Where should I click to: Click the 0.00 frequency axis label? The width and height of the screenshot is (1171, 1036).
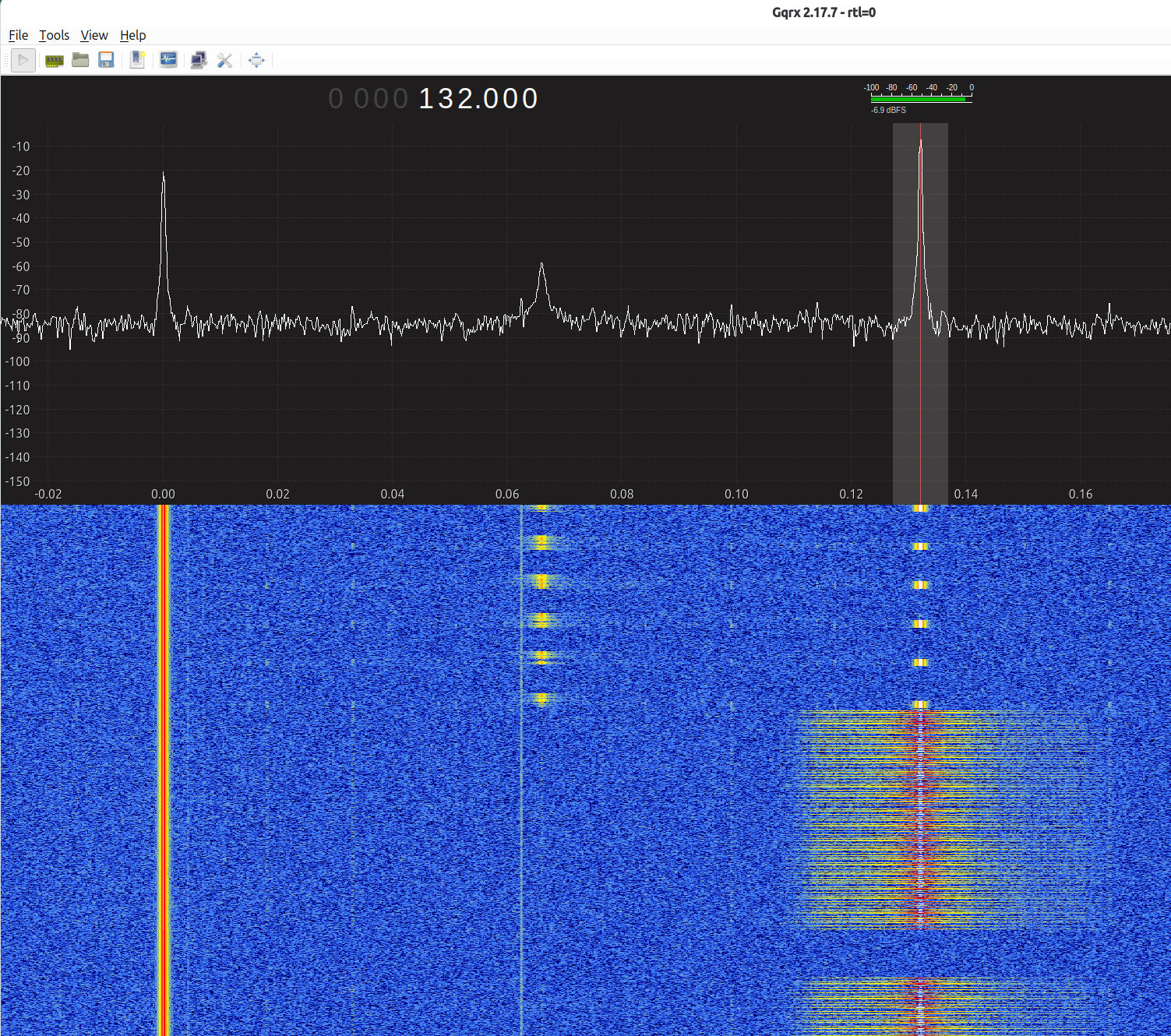163,494
